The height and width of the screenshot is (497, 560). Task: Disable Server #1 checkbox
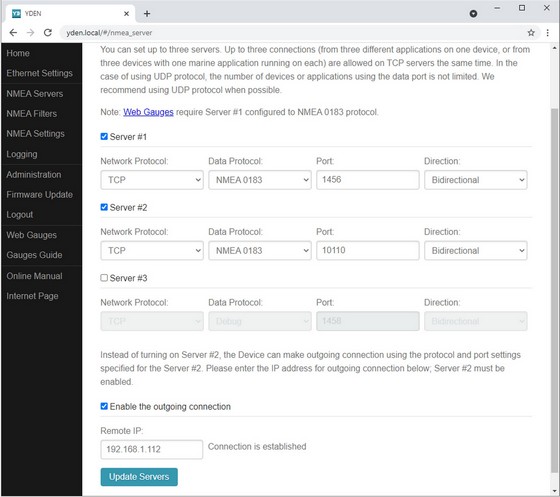104,136
